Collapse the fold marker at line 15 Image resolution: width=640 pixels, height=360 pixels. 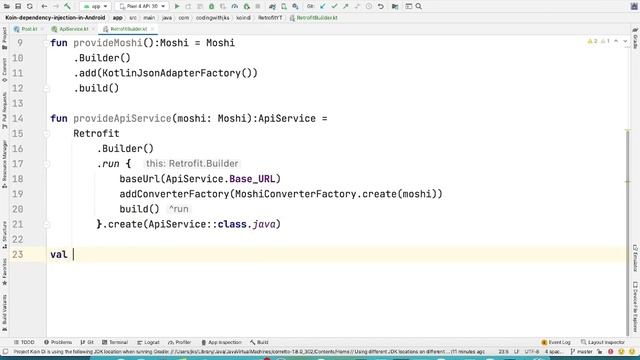[x=47, y=133]
